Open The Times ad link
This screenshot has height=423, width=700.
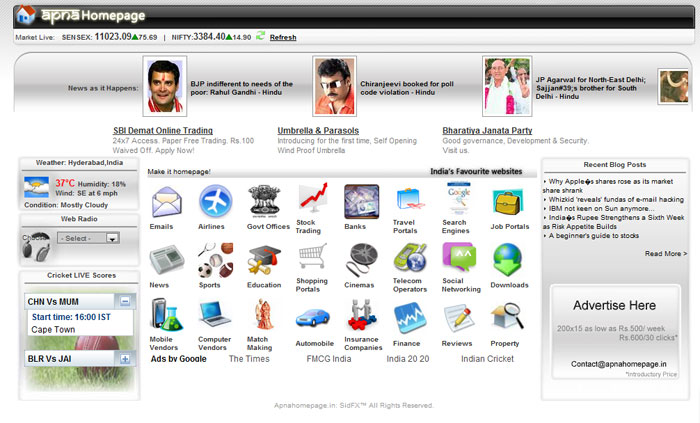coord(249,359)
